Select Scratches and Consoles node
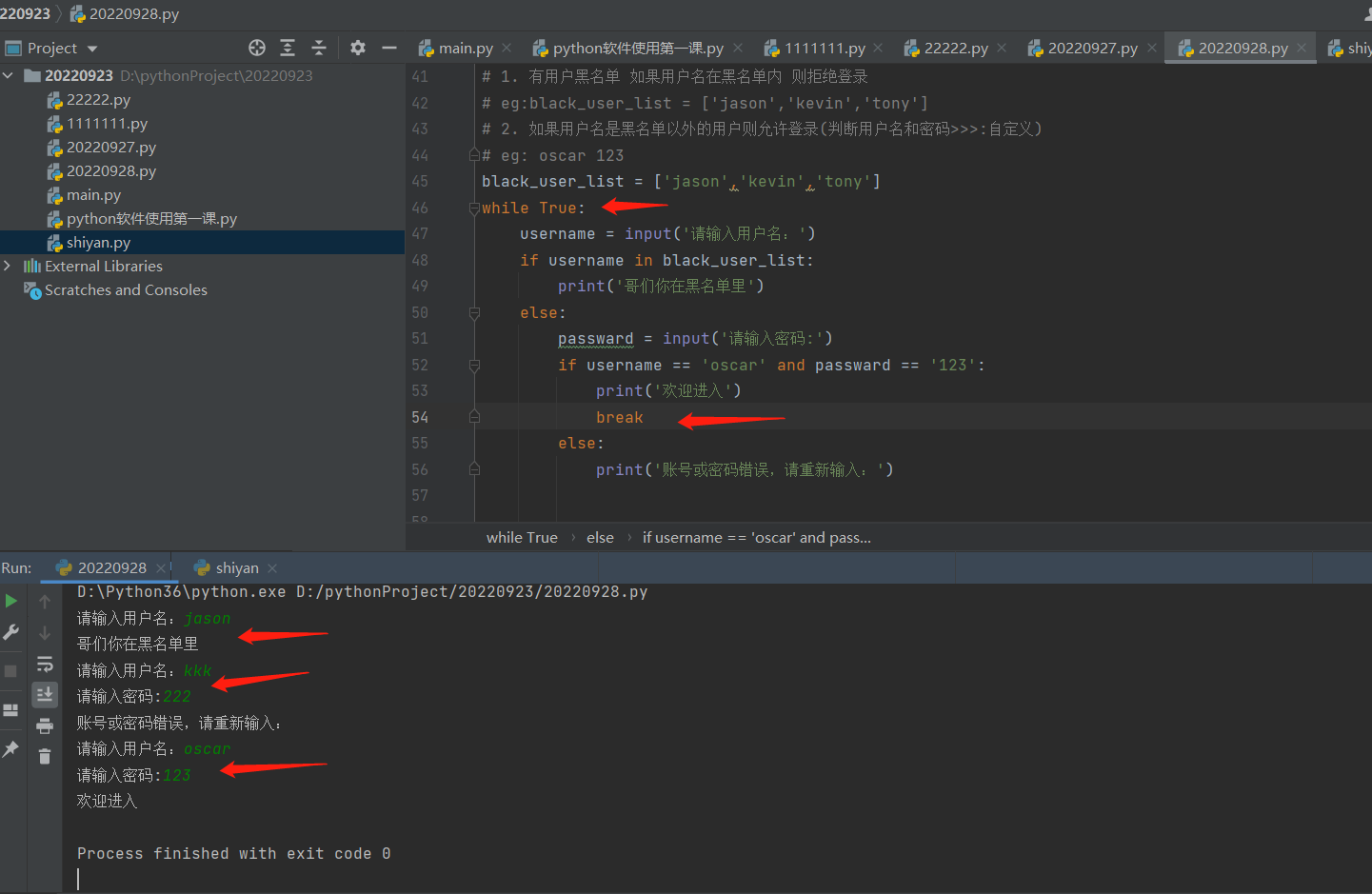Image resolution: width=1372 pixels, height=894 pixels. pyautogui.click(x=126, y=289)
